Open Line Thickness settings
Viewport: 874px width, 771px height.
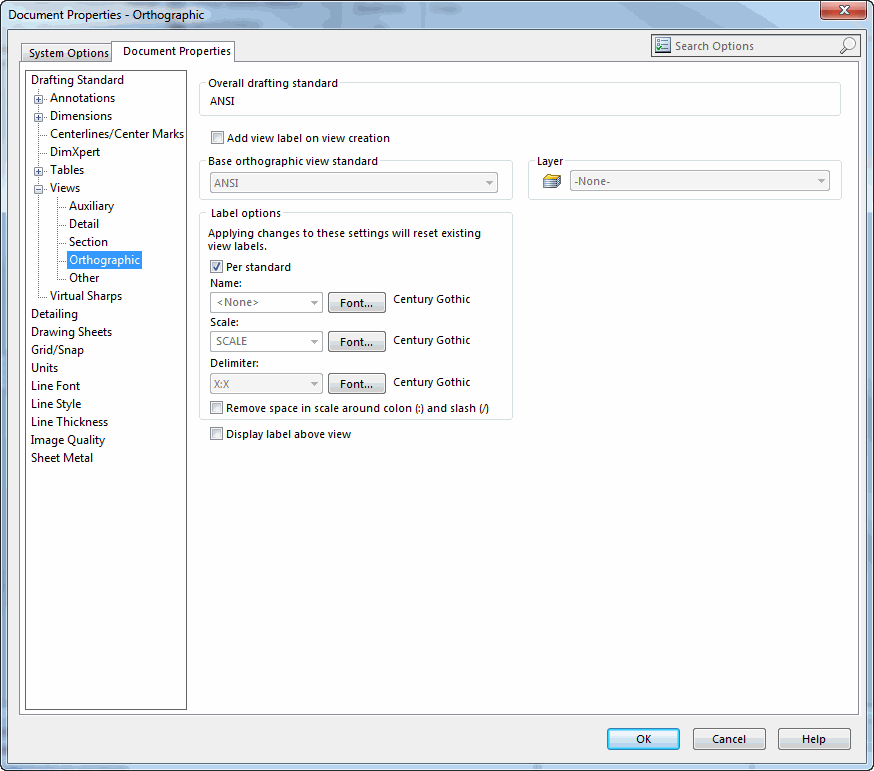[70, 422]
